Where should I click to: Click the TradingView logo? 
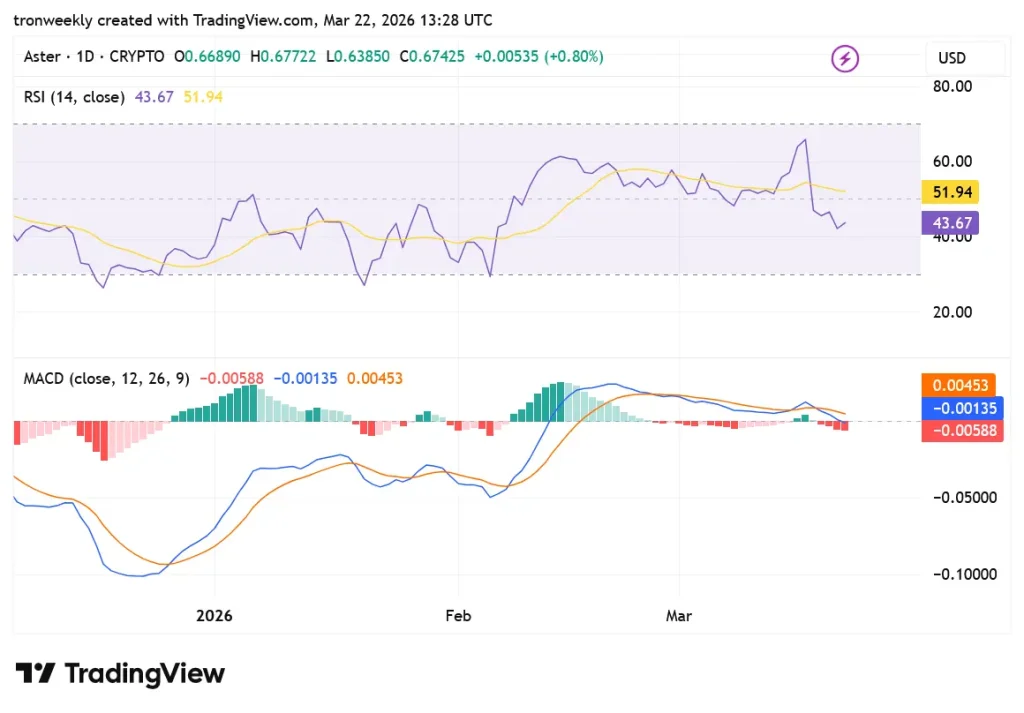point(119,674)
